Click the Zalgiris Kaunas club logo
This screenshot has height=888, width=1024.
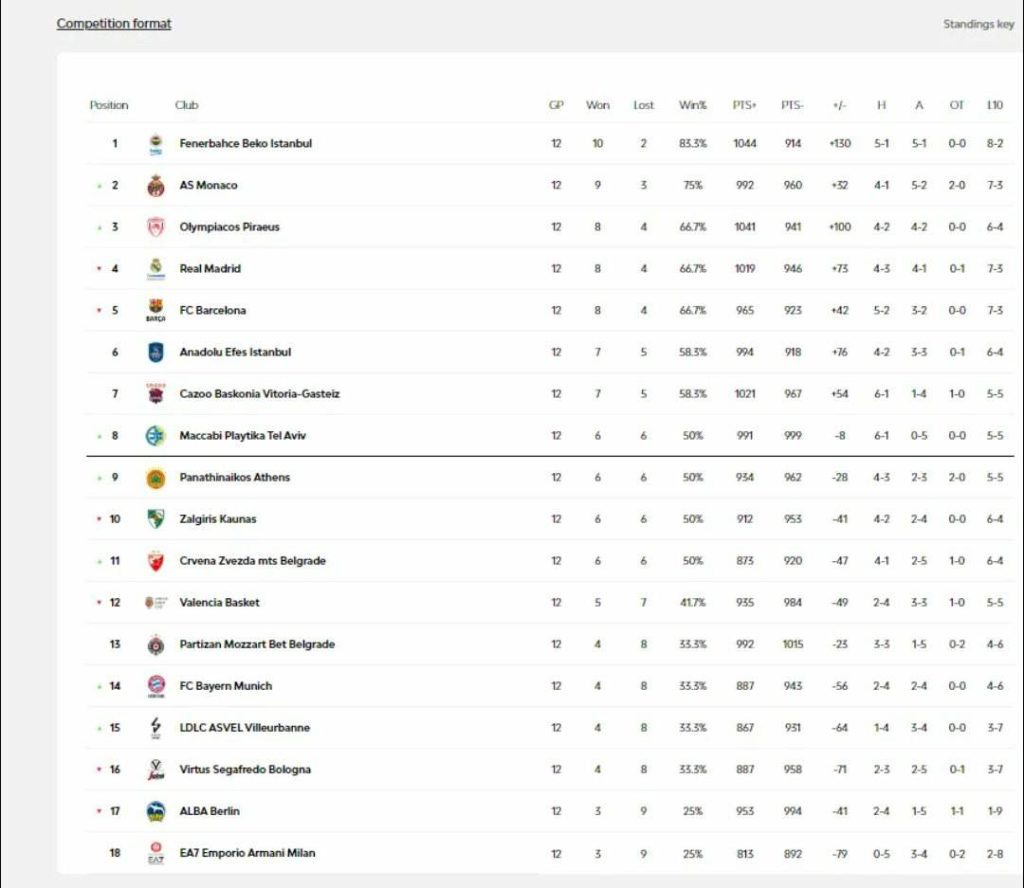coord(155,519)
